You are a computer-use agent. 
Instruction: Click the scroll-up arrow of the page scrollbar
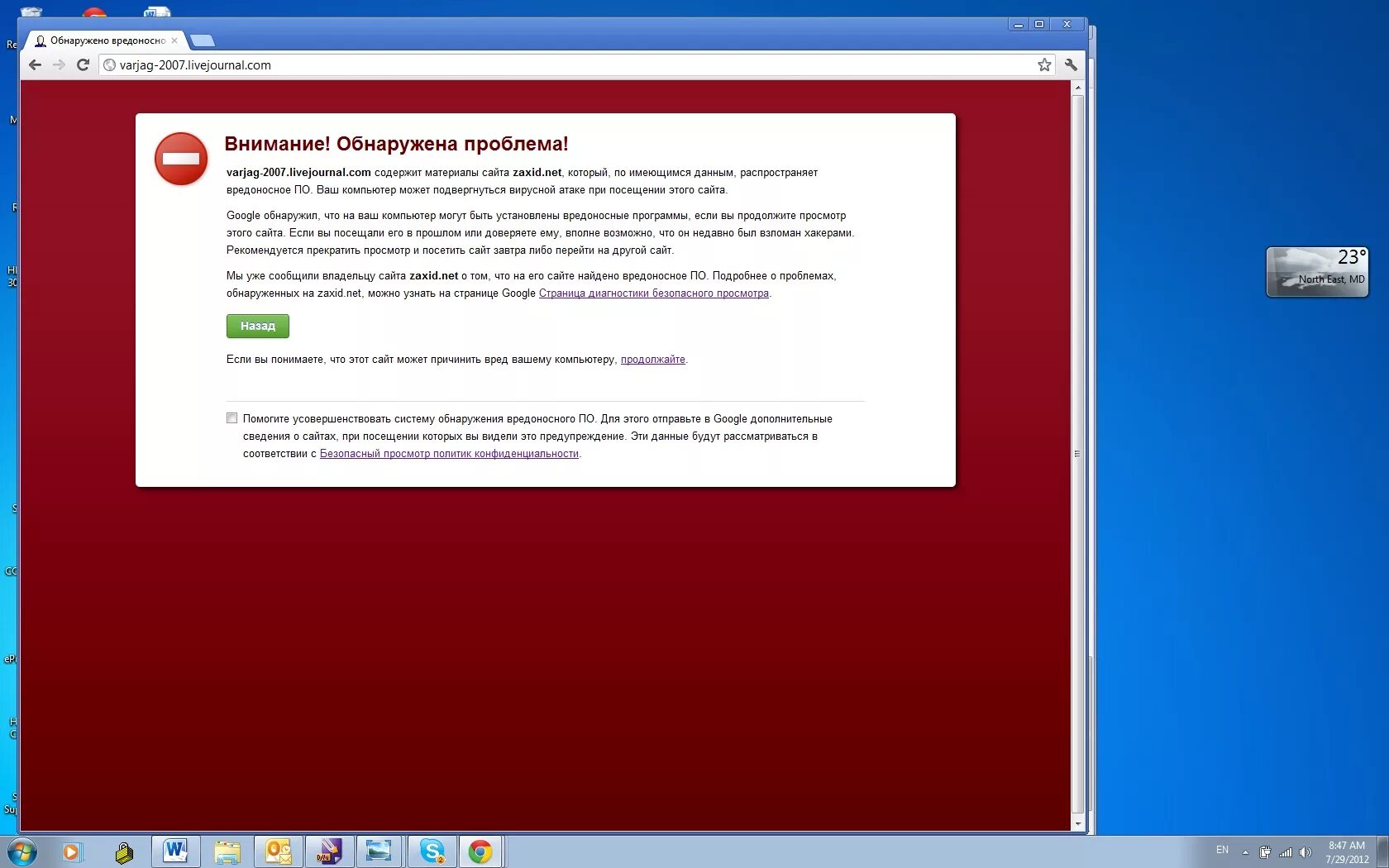1077,88
